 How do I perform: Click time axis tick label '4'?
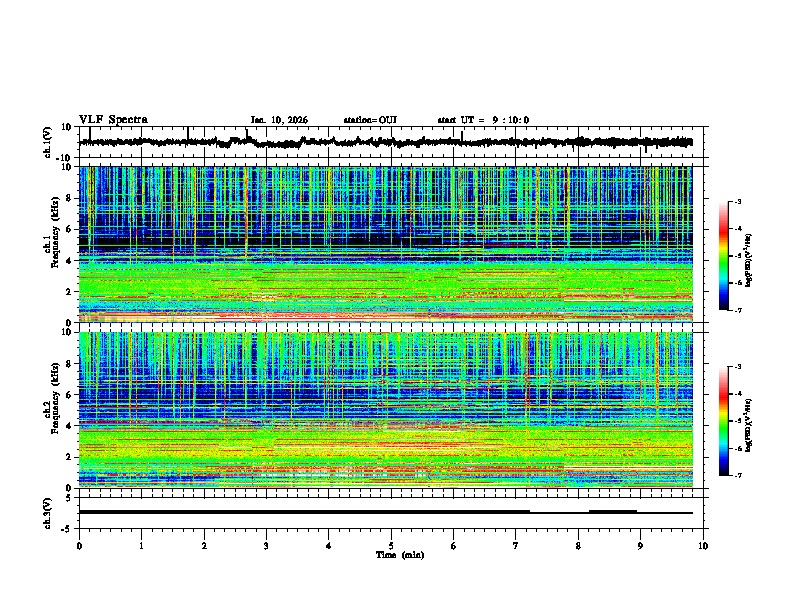[x=328, y=546]
